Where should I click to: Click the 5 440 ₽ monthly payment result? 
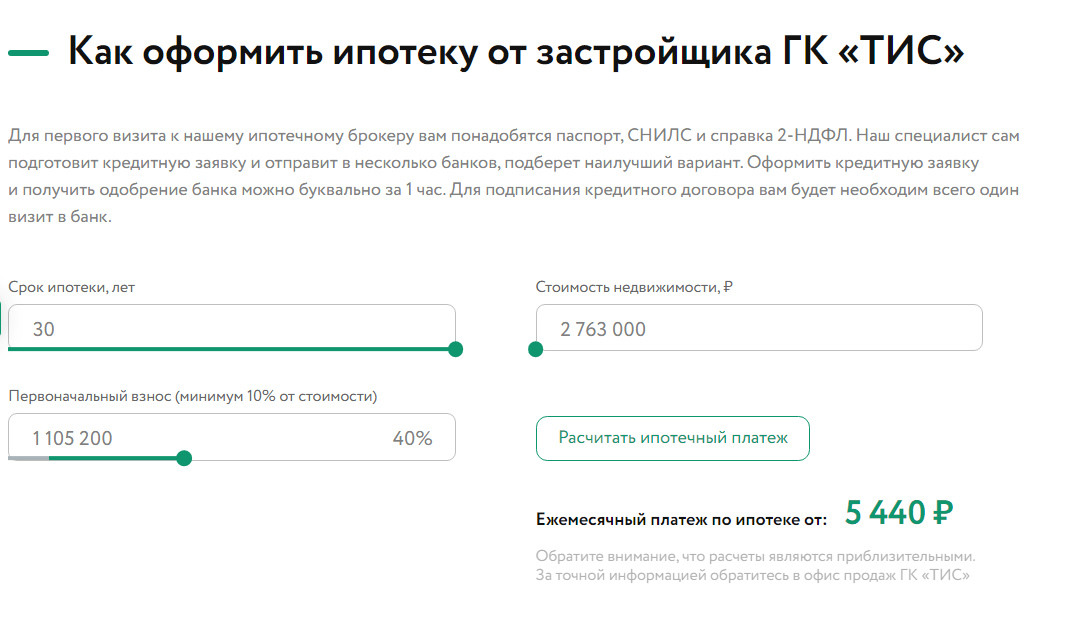pos(898,513)
